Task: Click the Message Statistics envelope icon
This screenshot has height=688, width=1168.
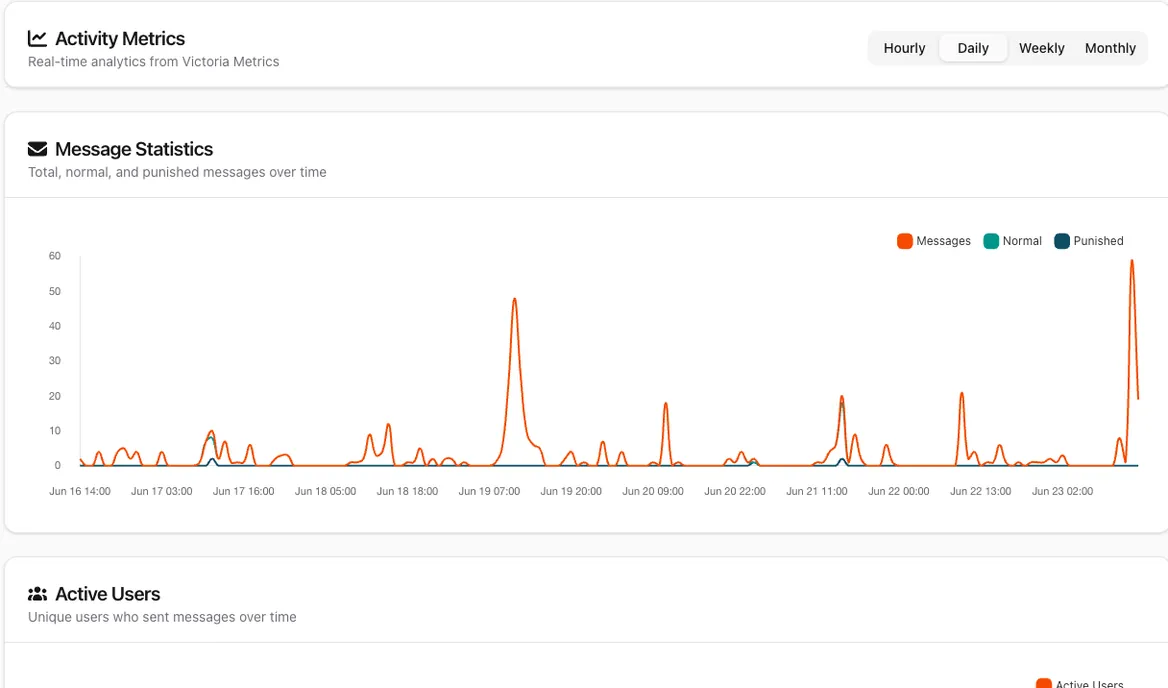Action: click(37, 149)
